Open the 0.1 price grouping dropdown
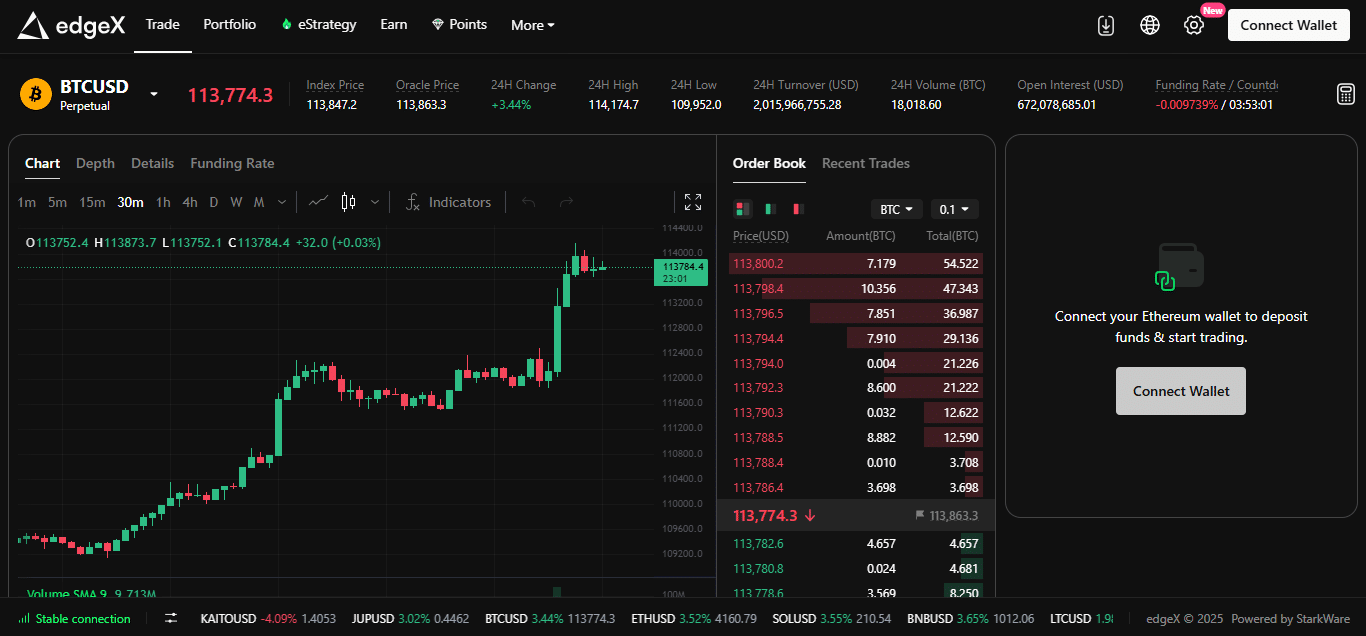 pyautogui.click(x=955, y=209)
